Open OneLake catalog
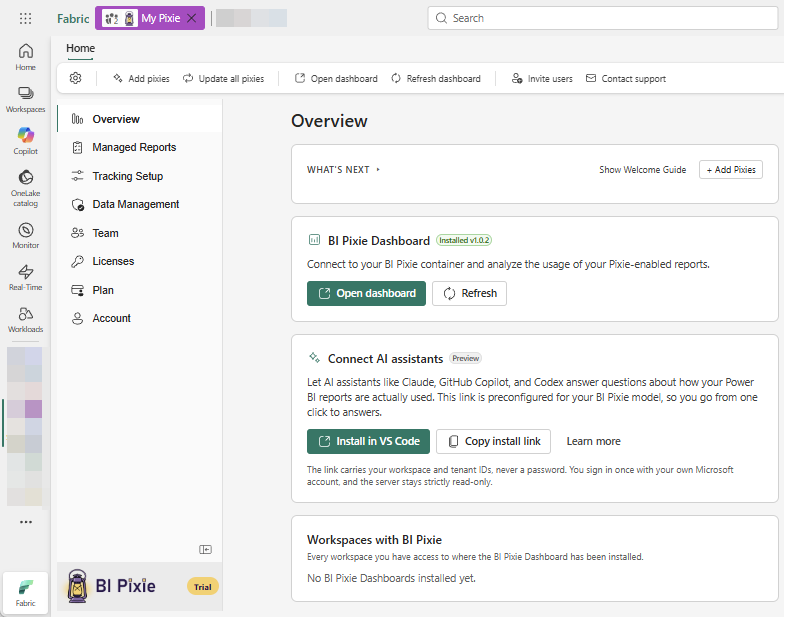The height and width of the screenshot is (617, 794). tap(25, 188)
